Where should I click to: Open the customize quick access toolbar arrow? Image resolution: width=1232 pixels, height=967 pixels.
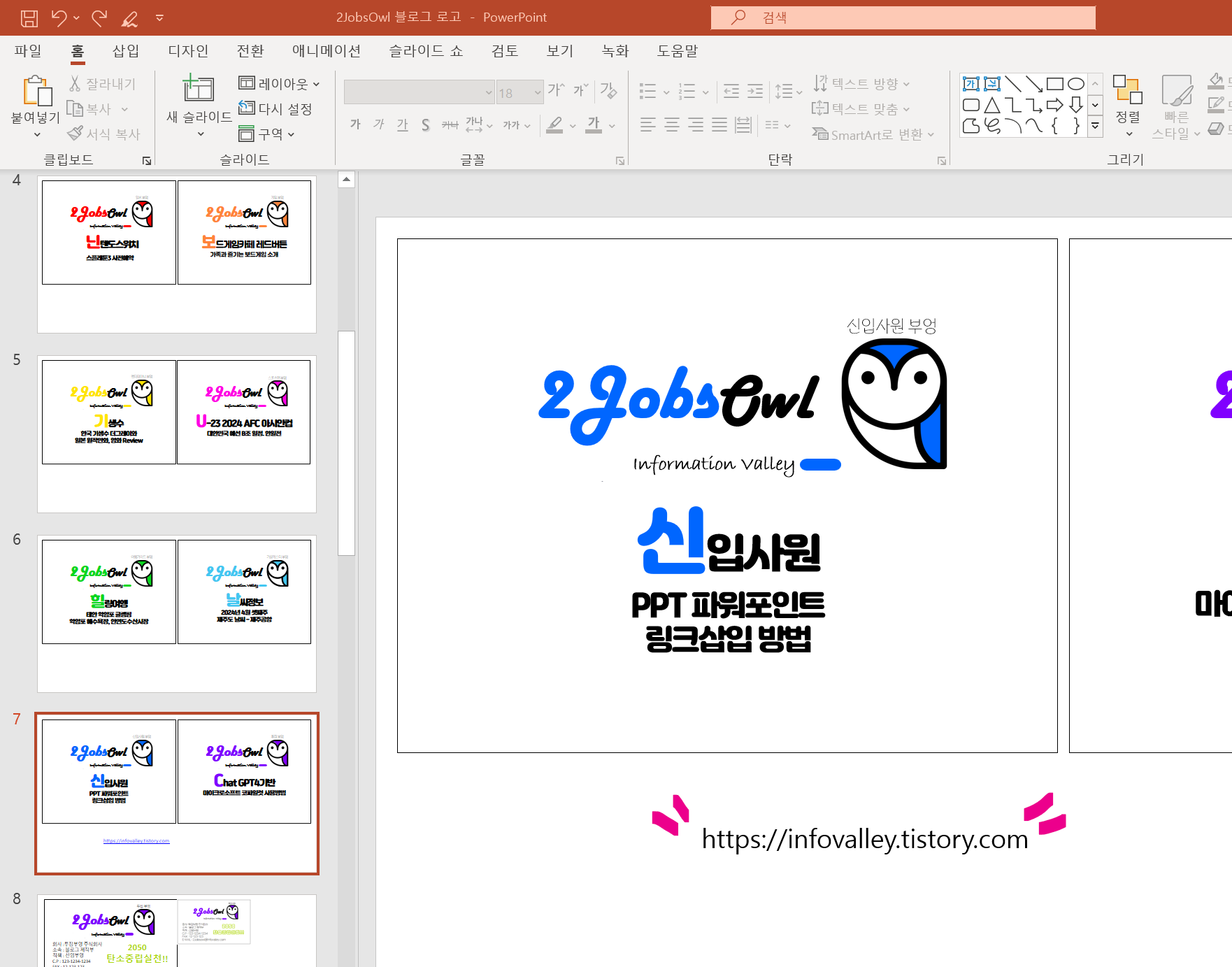[159, 18]
